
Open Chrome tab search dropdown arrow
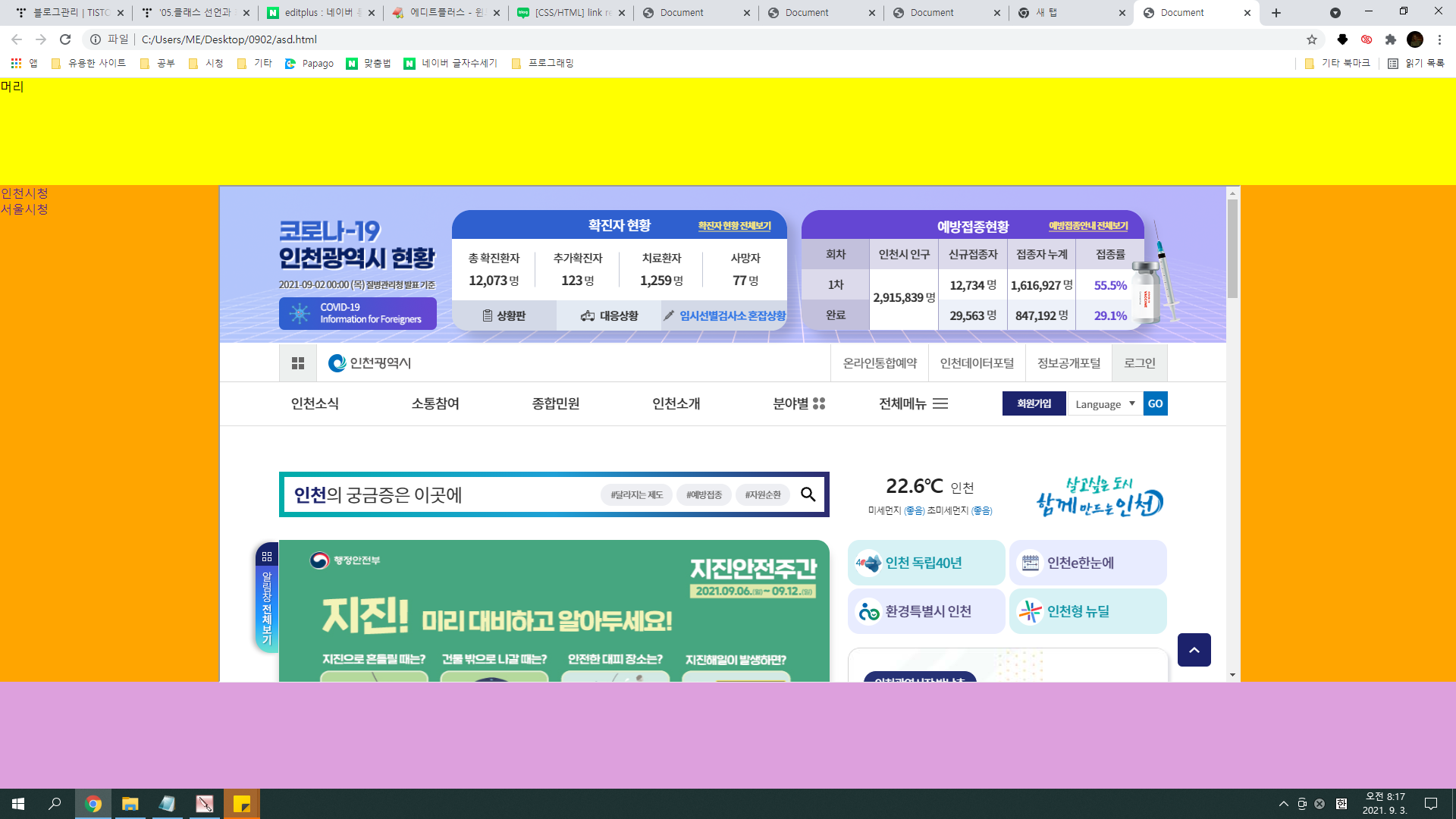[1335, 13]
